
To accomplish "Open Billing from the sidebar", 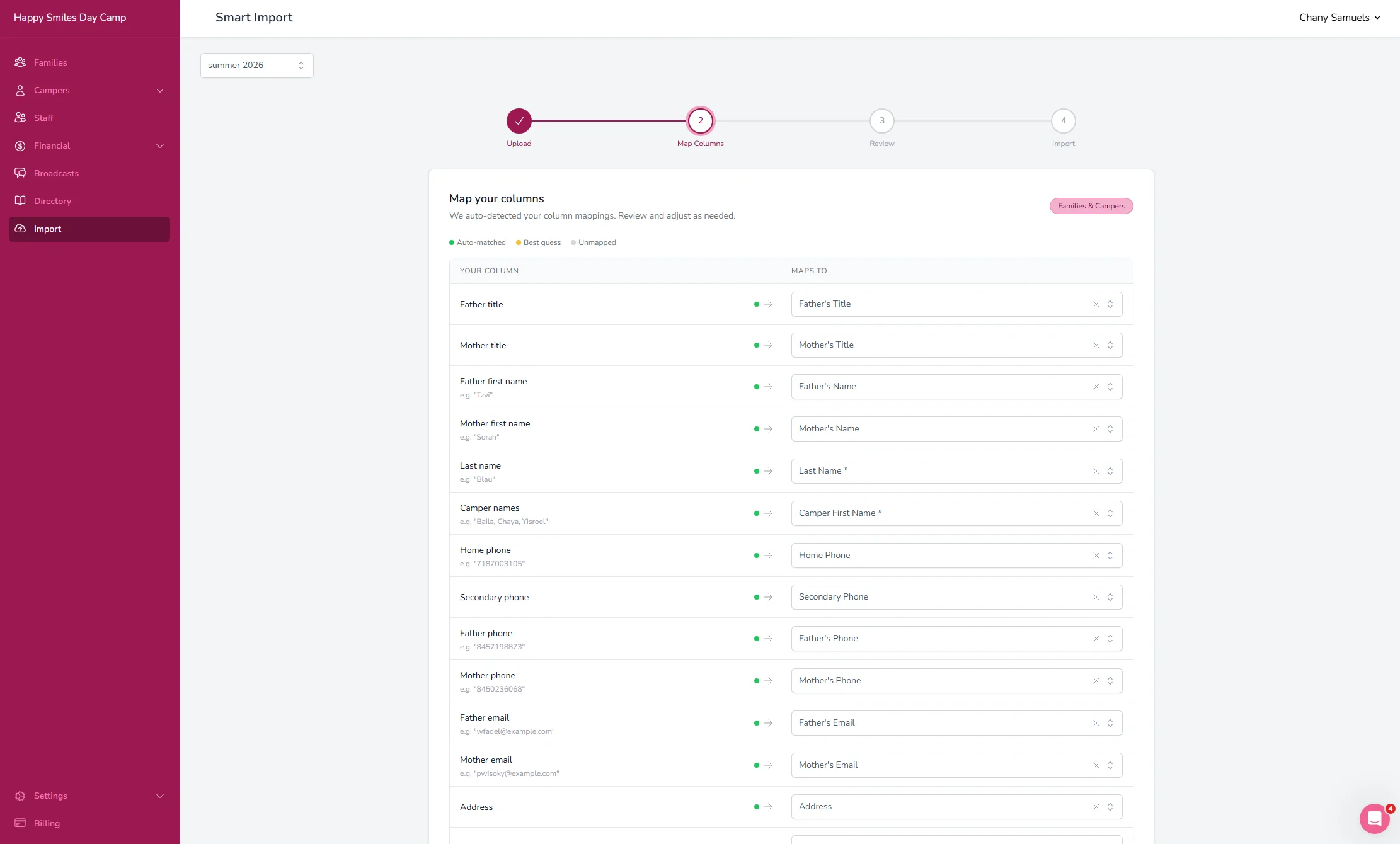I will (x=89, y=823).
